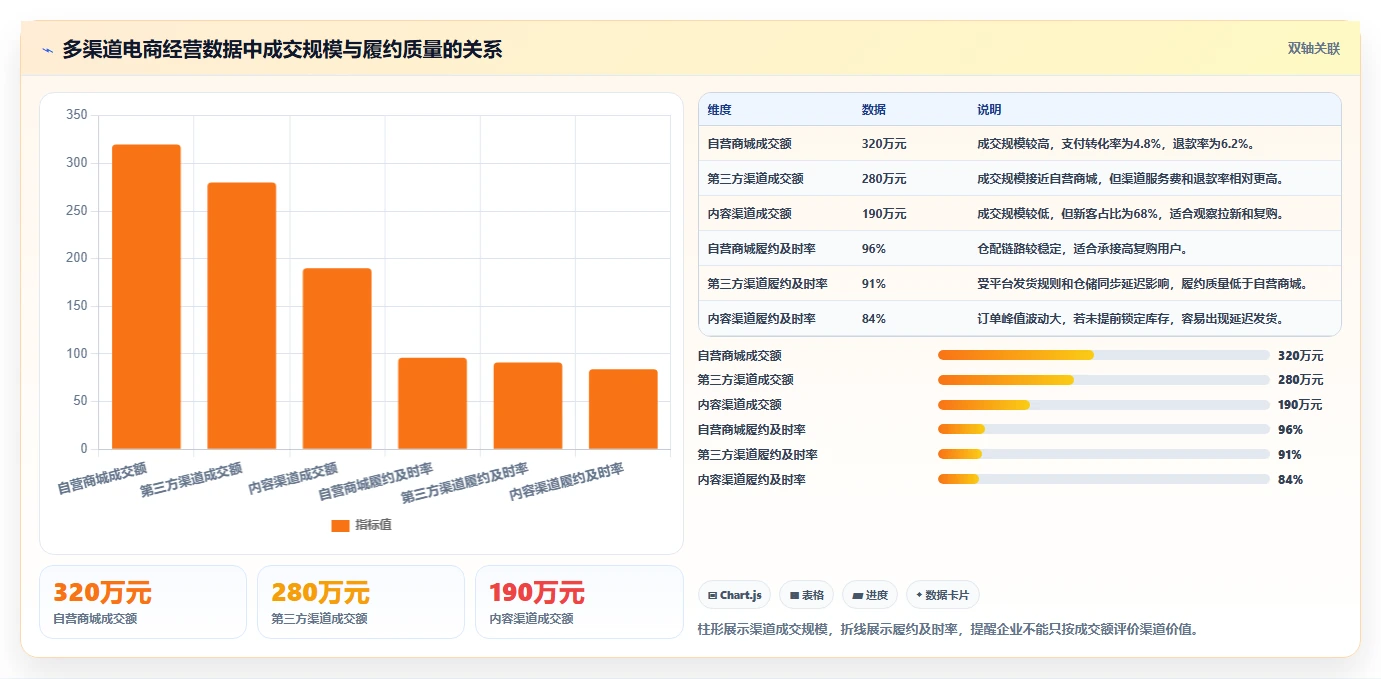The image size is (1381, 679).
Task: Click the 84% progress bar
Action: [1104, 480]
